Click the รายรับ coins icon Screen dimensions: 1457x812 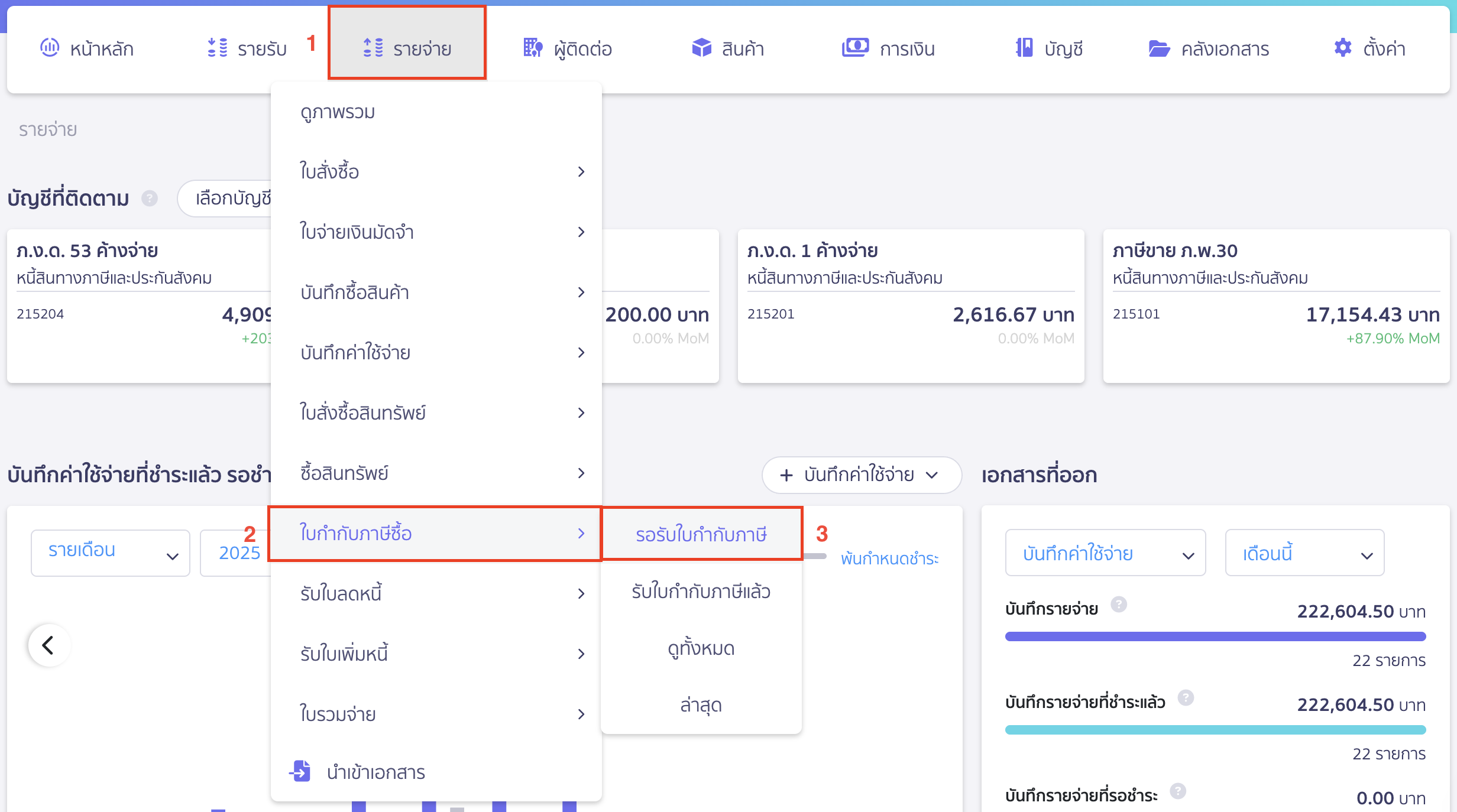(218, 47)
